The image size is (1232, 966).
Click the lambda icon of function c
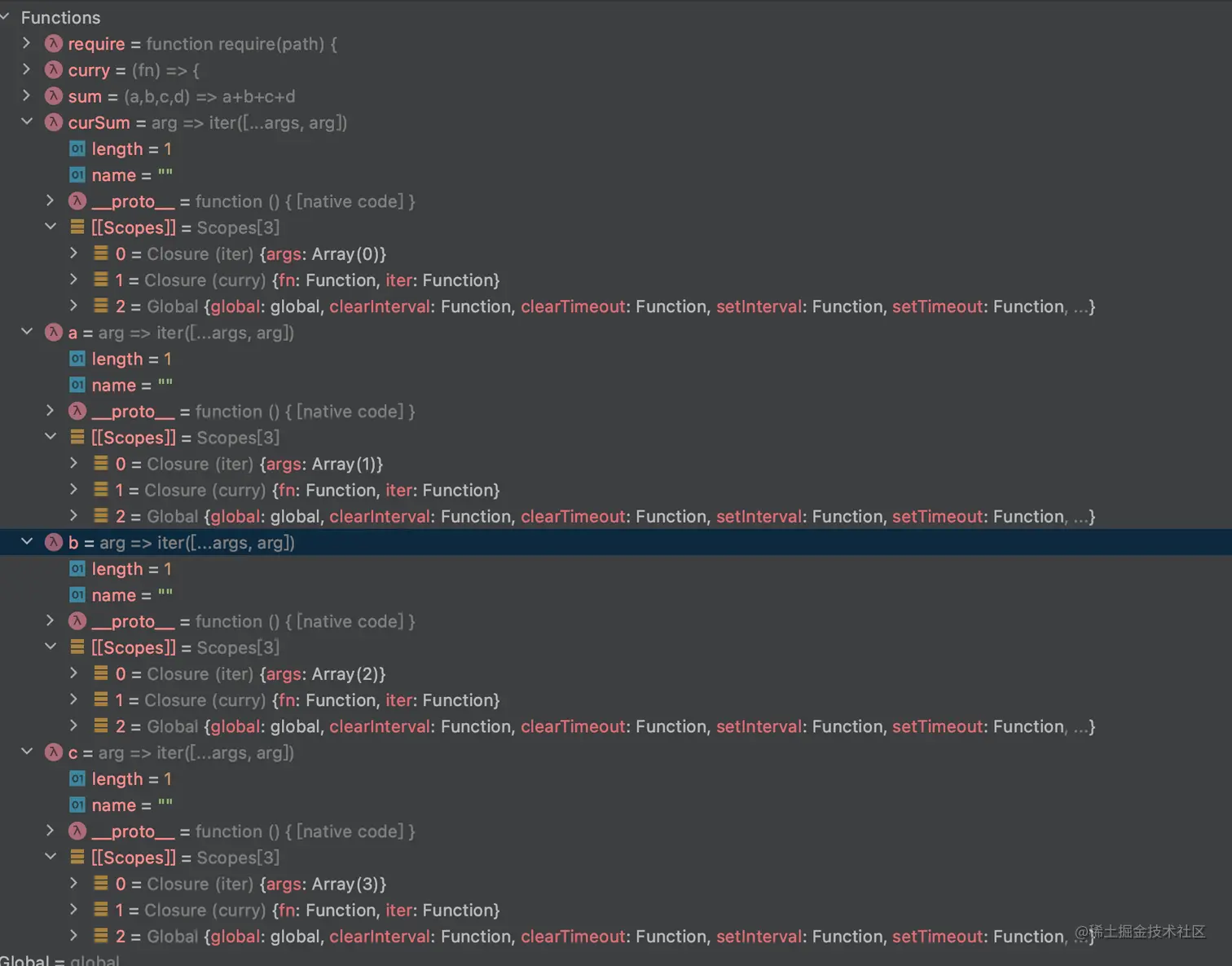pyautogui.click(x=54, y=752)
